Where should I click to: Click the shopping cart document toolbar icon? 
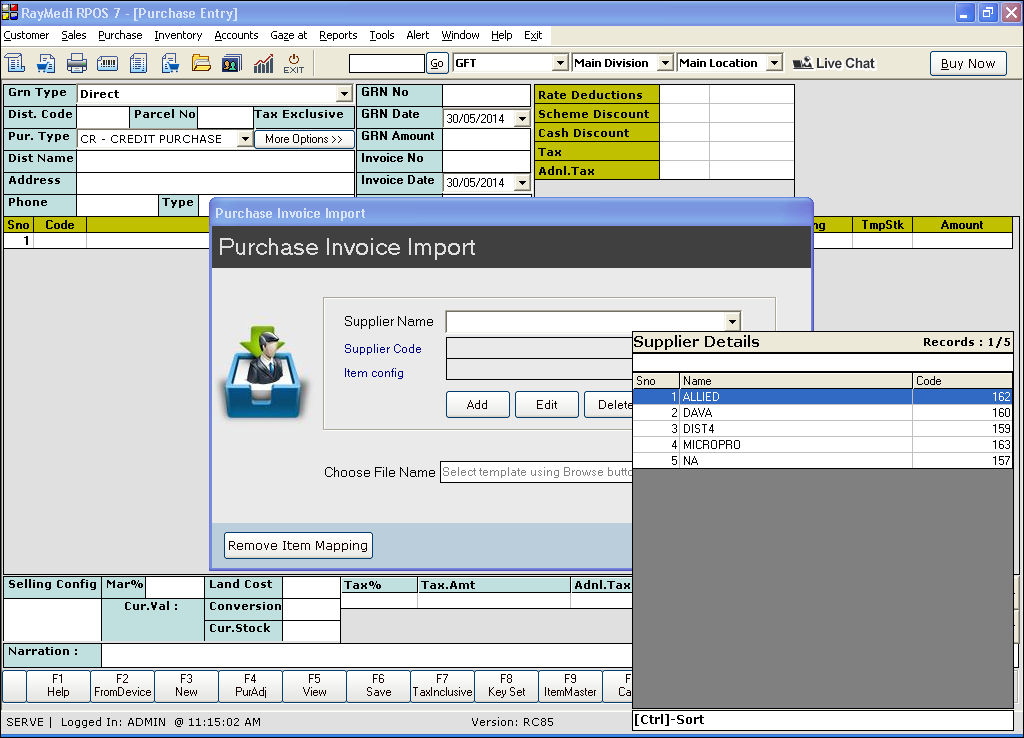pos(46,63)
